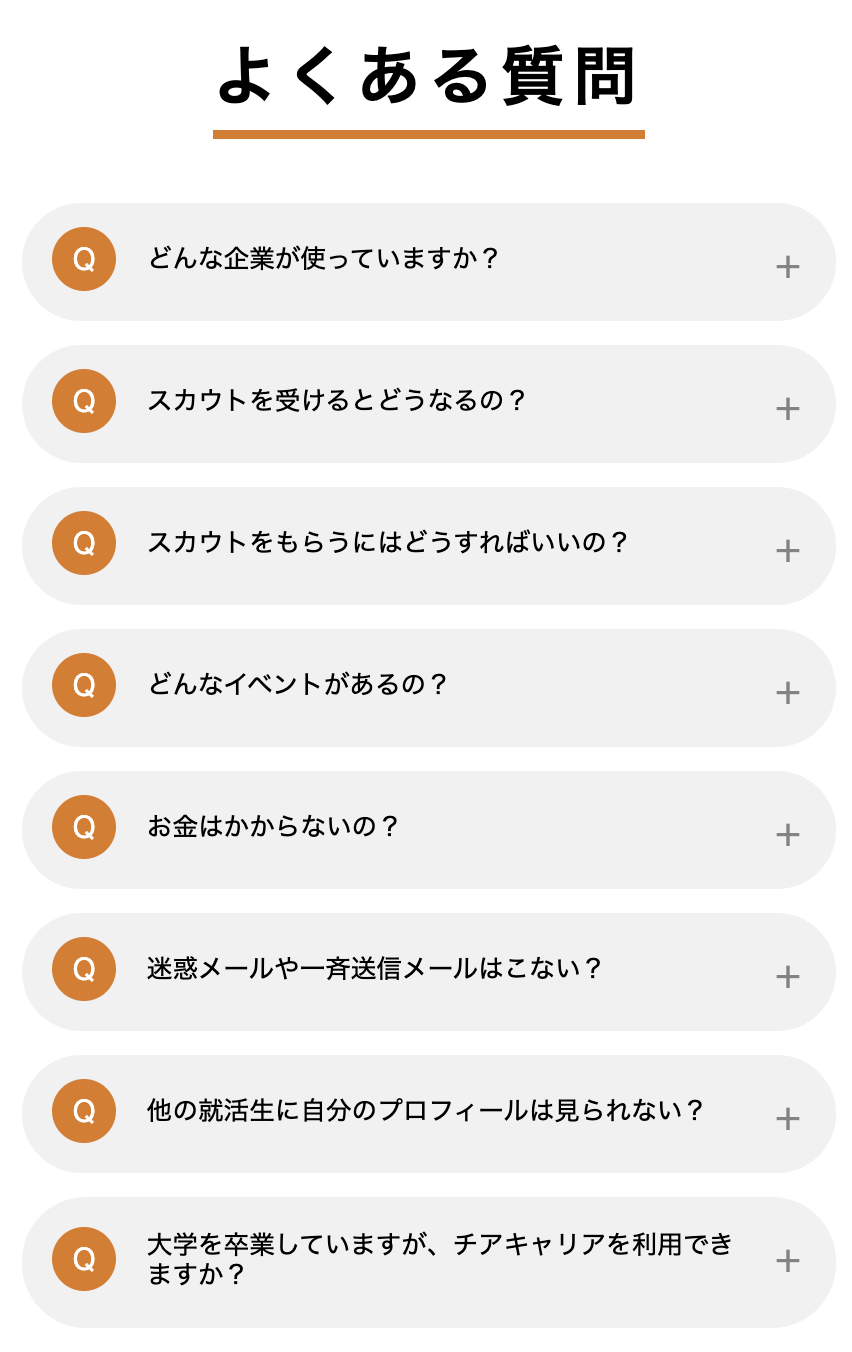Click the Q icon beside 迷惑メールや一斉送信メールはこない？
The width and height of the screenshot is (852, 1352).
point(84,969)
